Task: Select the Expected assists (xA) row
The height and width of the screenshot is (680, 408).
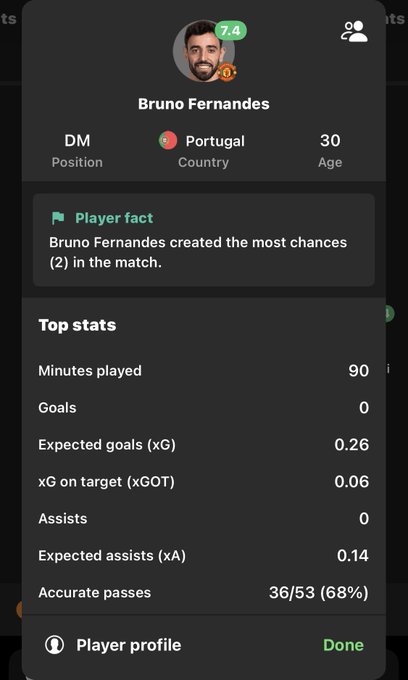Action: click(x=204, y=556)
